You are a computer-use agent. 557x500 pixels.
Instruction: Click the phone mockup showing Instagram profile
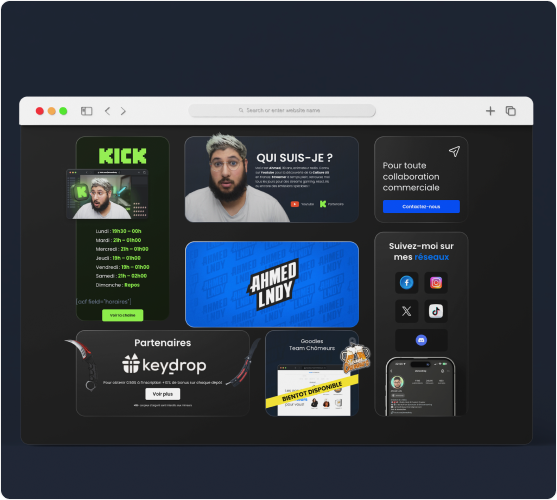[x=421, y=386]
